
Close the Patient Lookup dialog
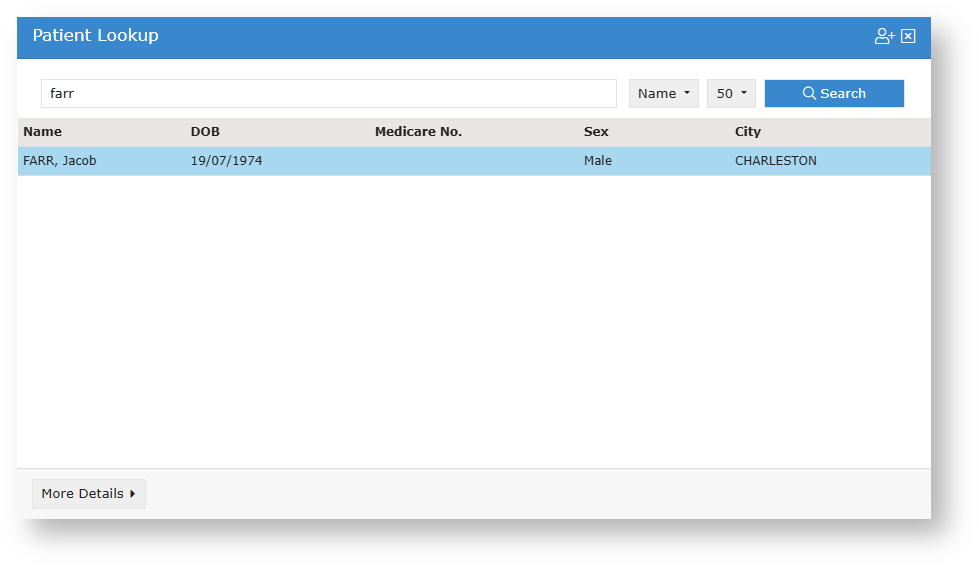point(908,36)
